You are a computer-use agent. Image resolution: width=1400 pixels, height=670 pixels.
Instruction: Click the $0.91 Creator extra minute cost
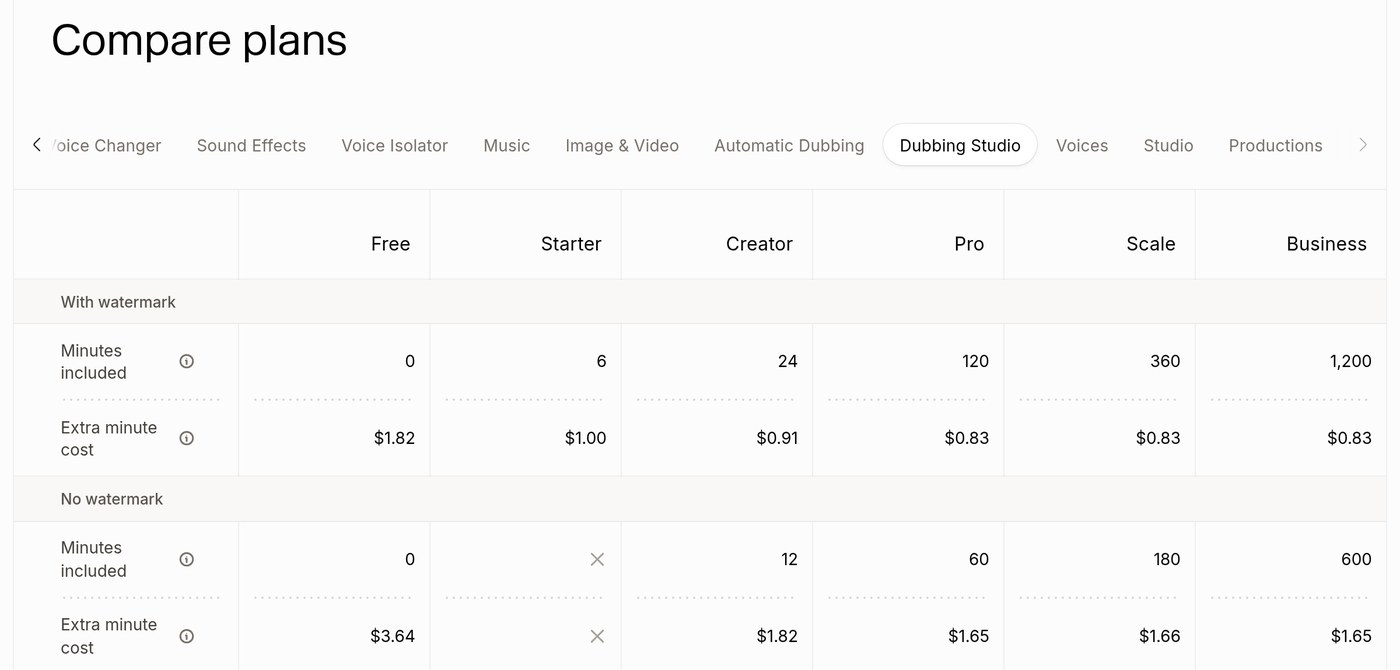(777, 438)
